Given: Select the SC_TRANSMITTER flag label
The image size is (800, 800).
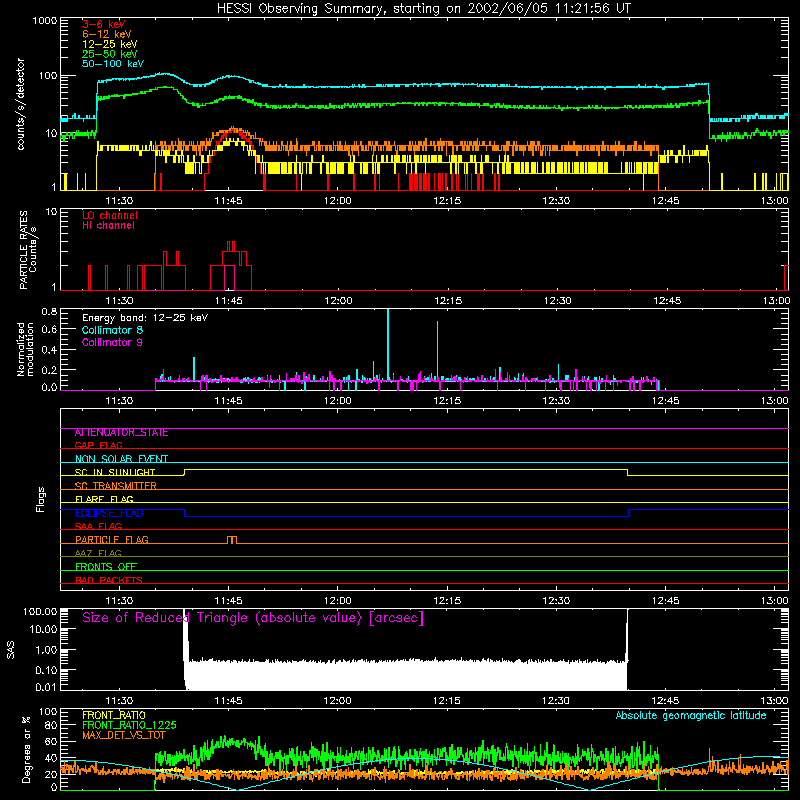Looking at the screenshot, I should tap(115, 486).
